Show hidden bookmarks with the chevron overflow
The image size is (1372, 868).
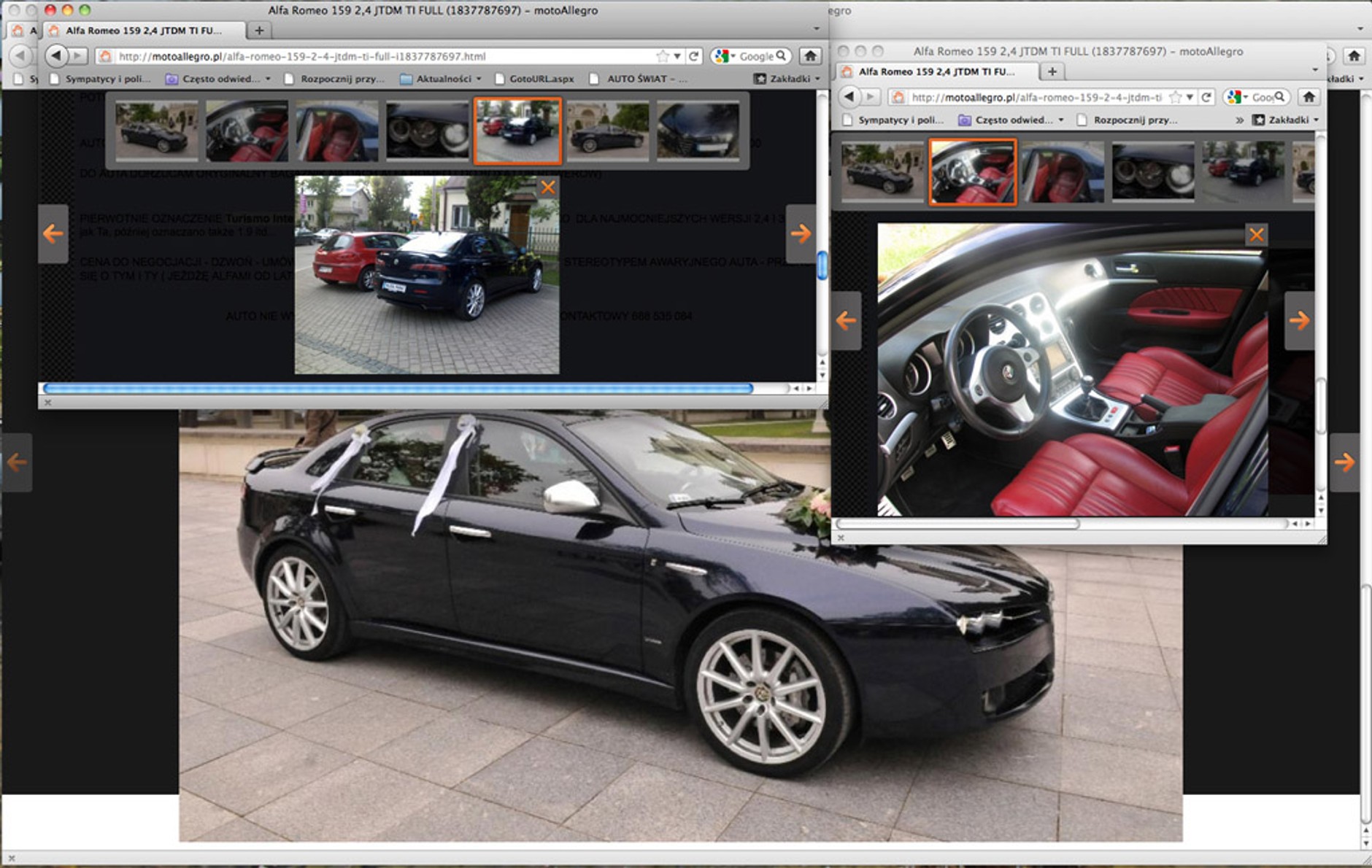pos(1239,120)
